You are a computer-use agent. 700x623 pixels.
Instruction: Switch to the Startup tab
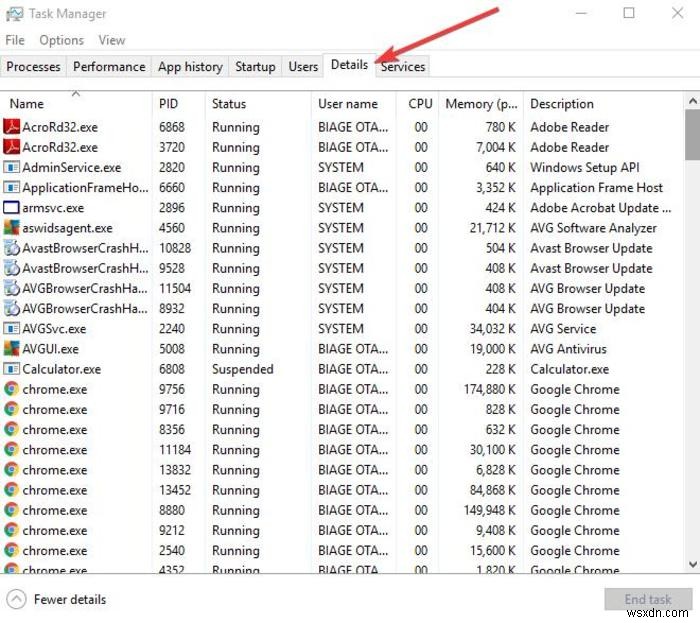click(x=255, y=66)
